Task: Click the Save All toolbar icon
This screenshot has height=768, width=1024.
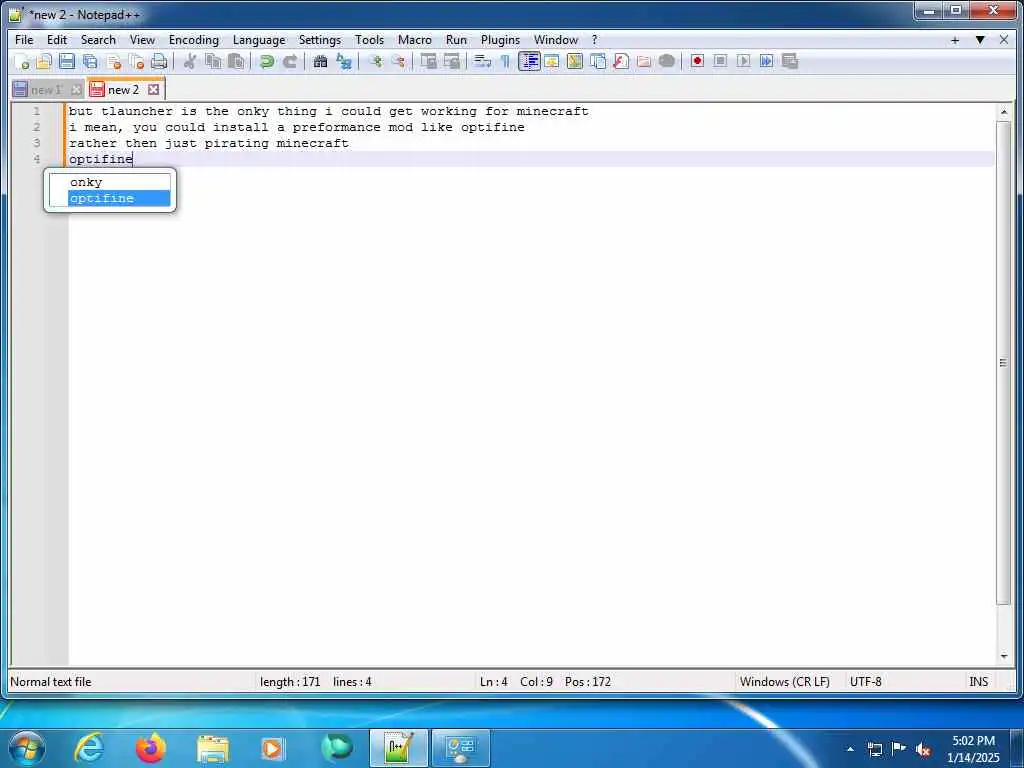Action: coord(90,61)
